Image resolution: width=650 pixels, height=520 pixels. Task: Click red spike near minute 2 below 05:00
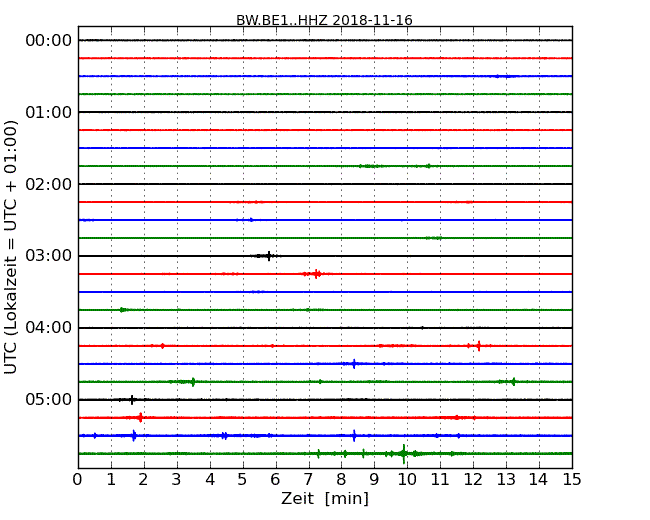(141, 418)
